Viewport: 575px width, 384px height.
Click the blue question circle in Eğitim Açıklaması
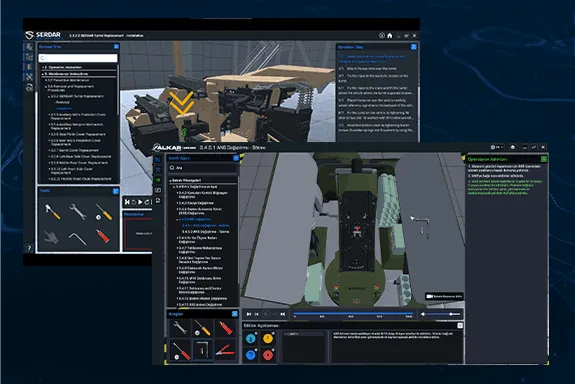pyautogui.click(x=251, y=355)
